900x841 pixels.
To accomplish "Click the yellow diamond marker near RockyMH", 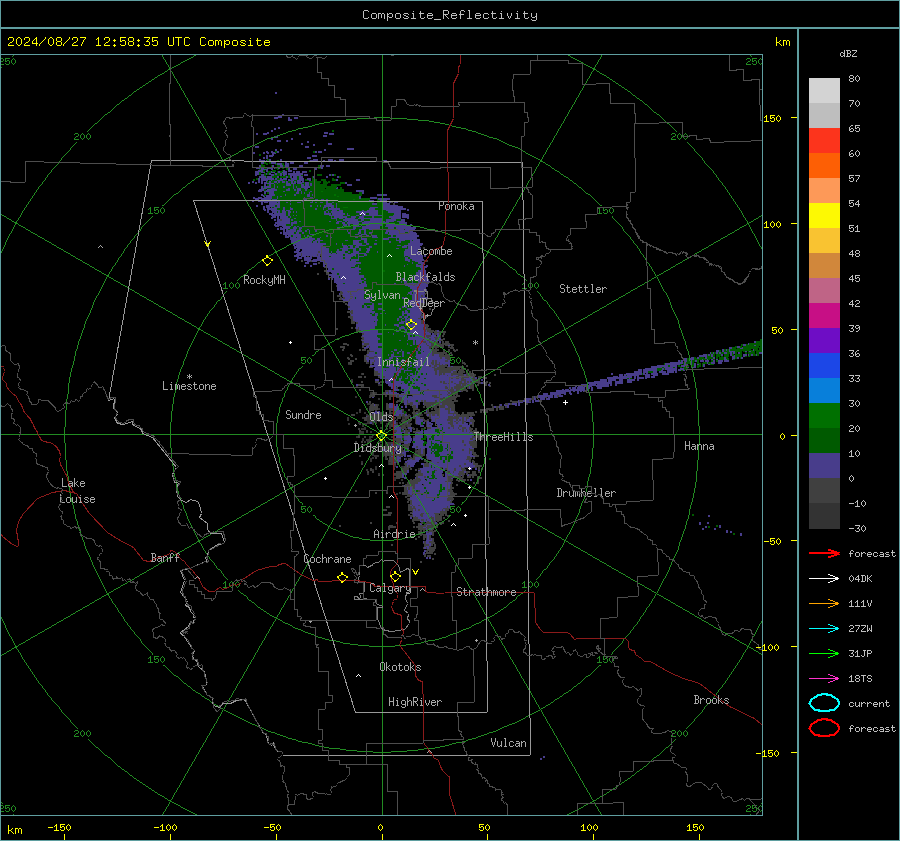I will coord(267,261).
